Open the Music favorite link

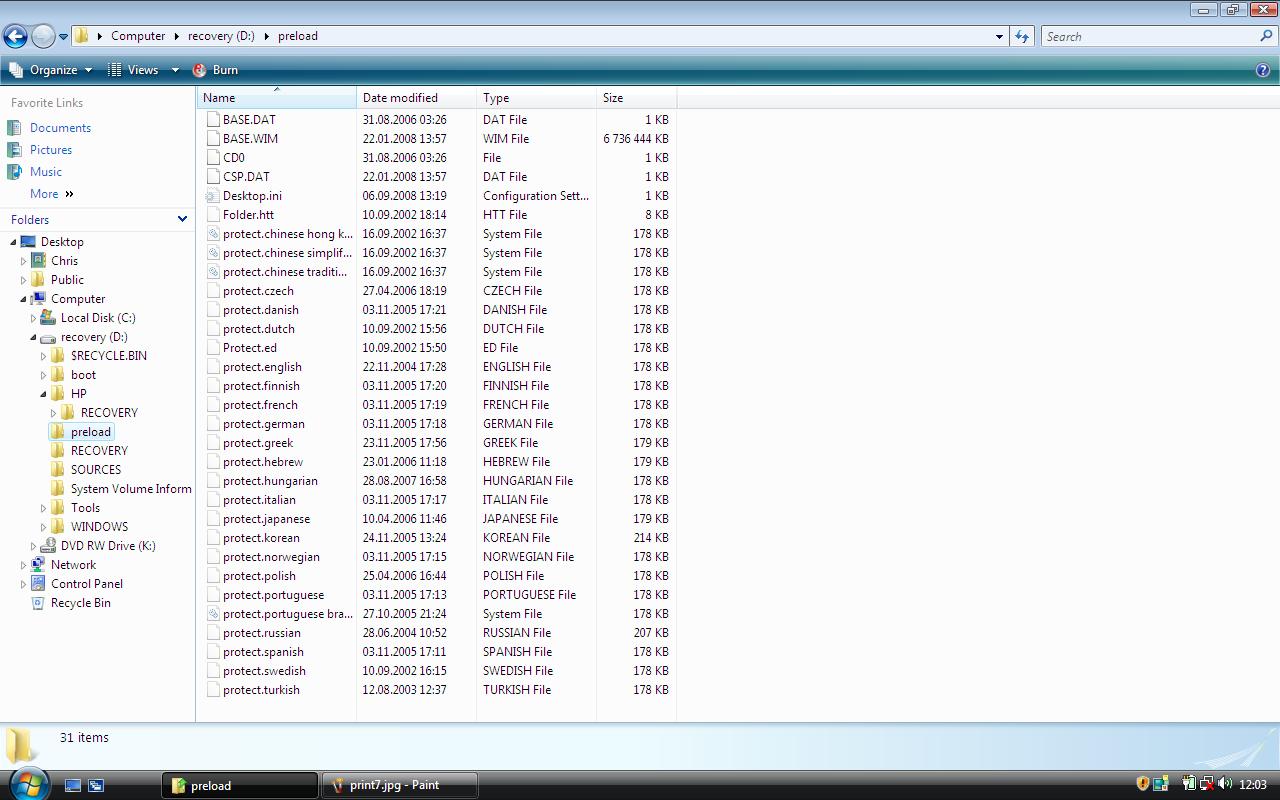[46, 172]
